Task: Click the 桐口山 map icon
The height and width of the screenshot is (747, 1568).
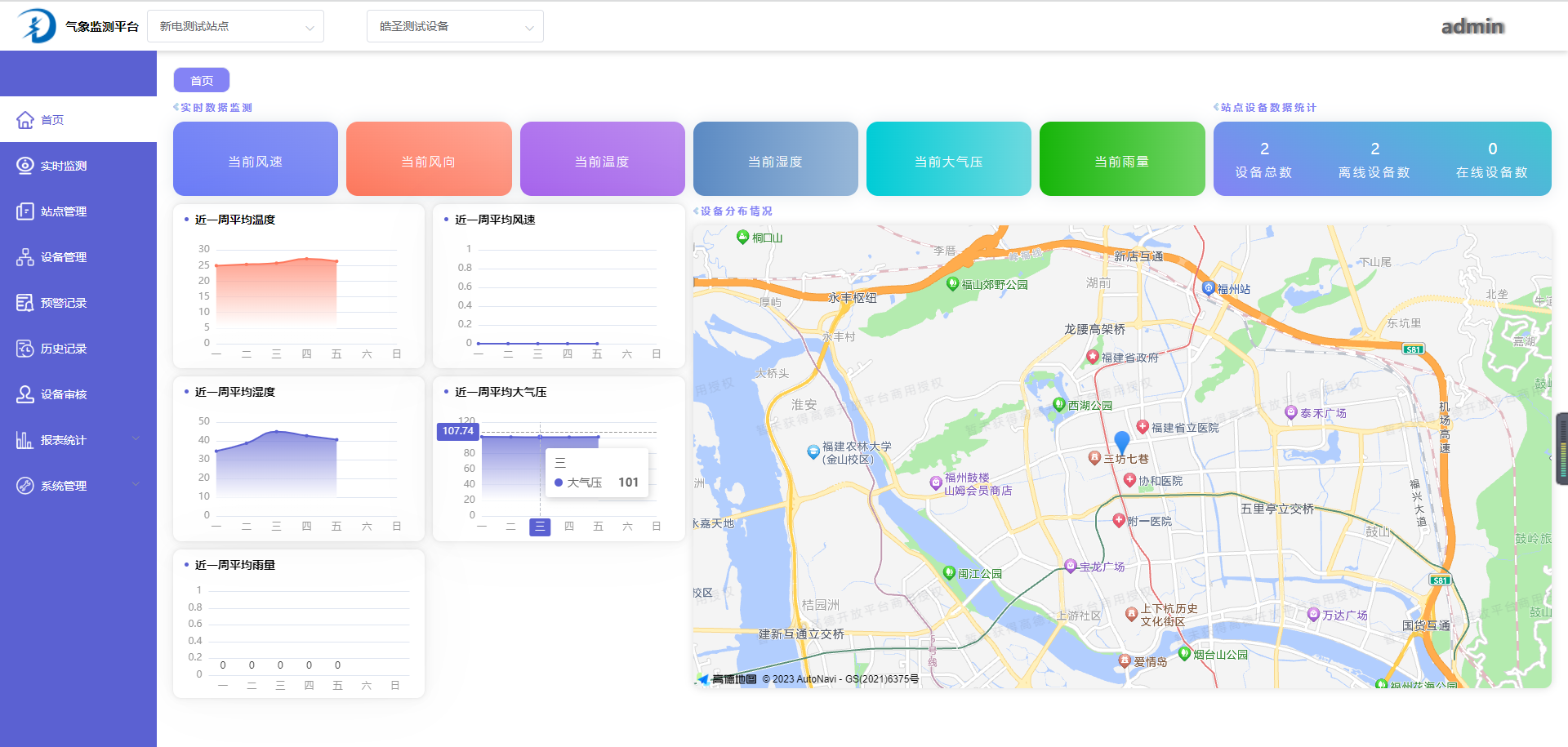Action: click(742, 237)
